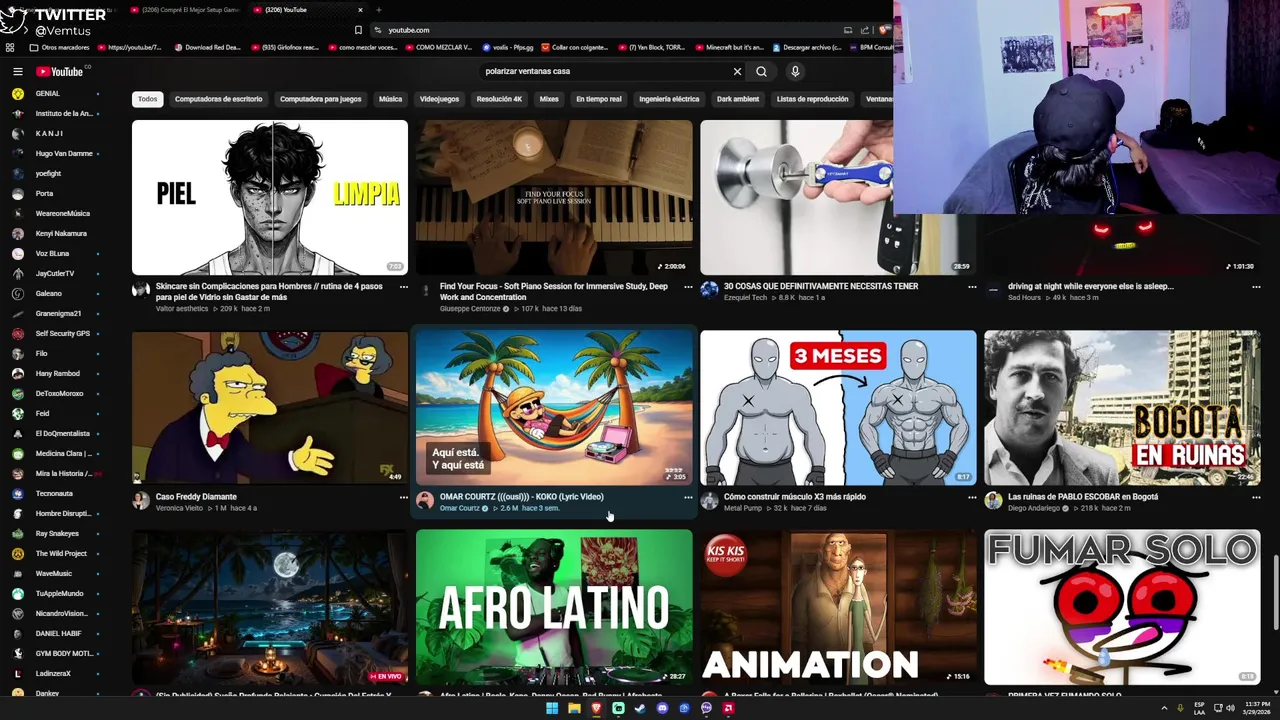Click Diego Andariego channel avatar
The image size is (1280, 720).
(993, 500)
